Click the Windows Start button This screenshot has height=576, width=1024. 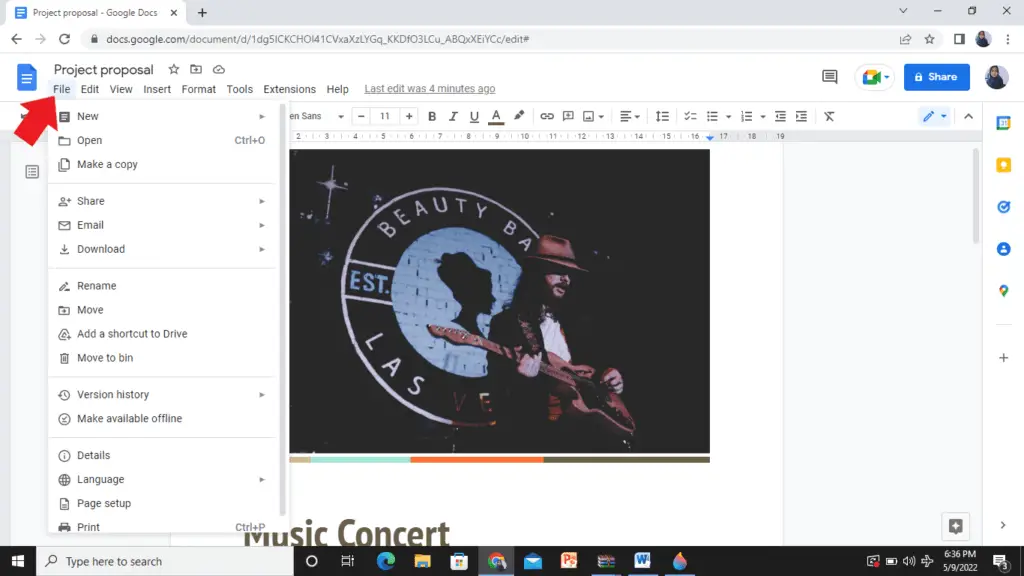click(x=18, y=561)
